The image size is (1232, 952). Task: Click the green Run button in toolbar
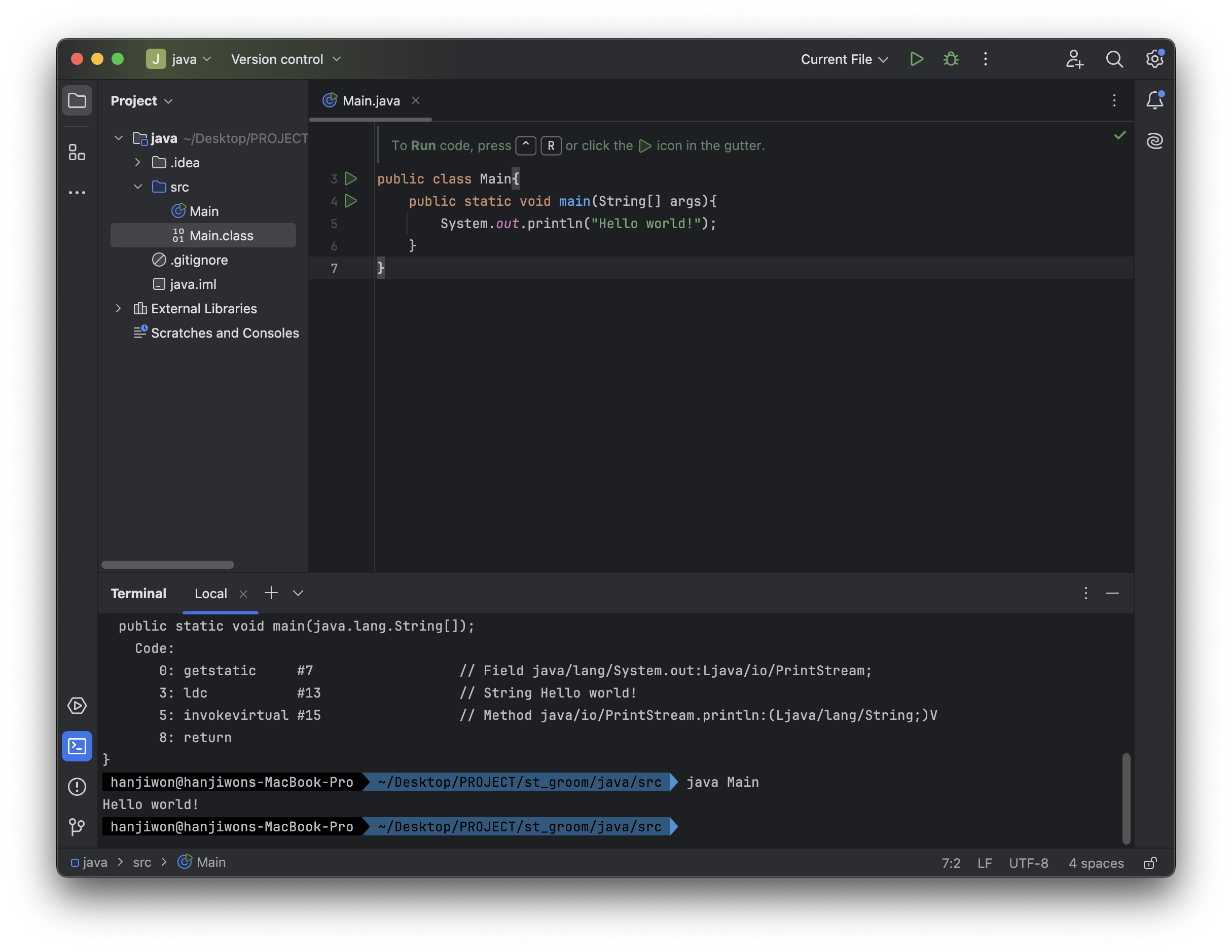pos(917,59)
